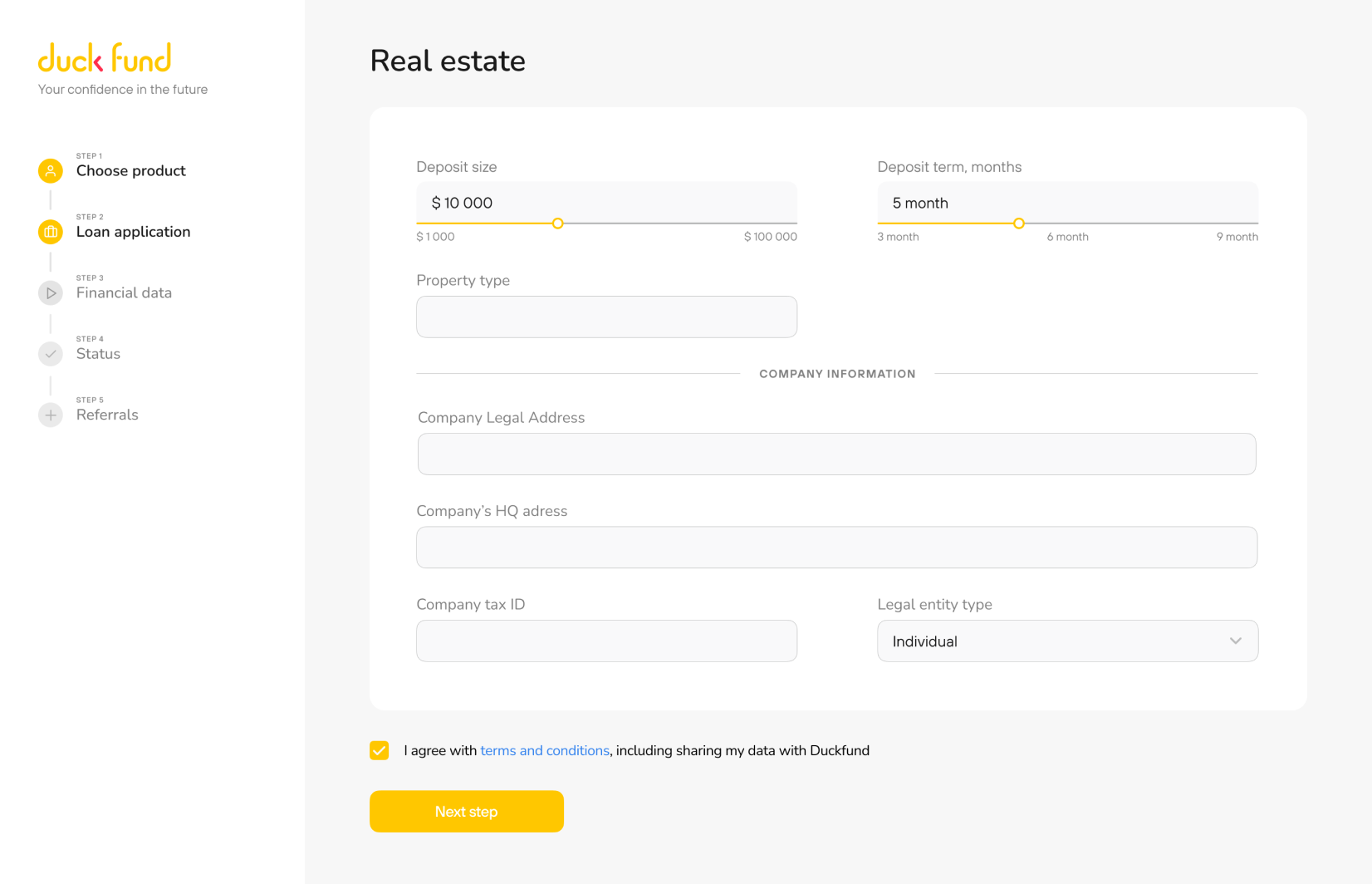The width and height of the screenshot is (1372, 884).
Task: Click the duck fund logo
Action: [105, 56]
